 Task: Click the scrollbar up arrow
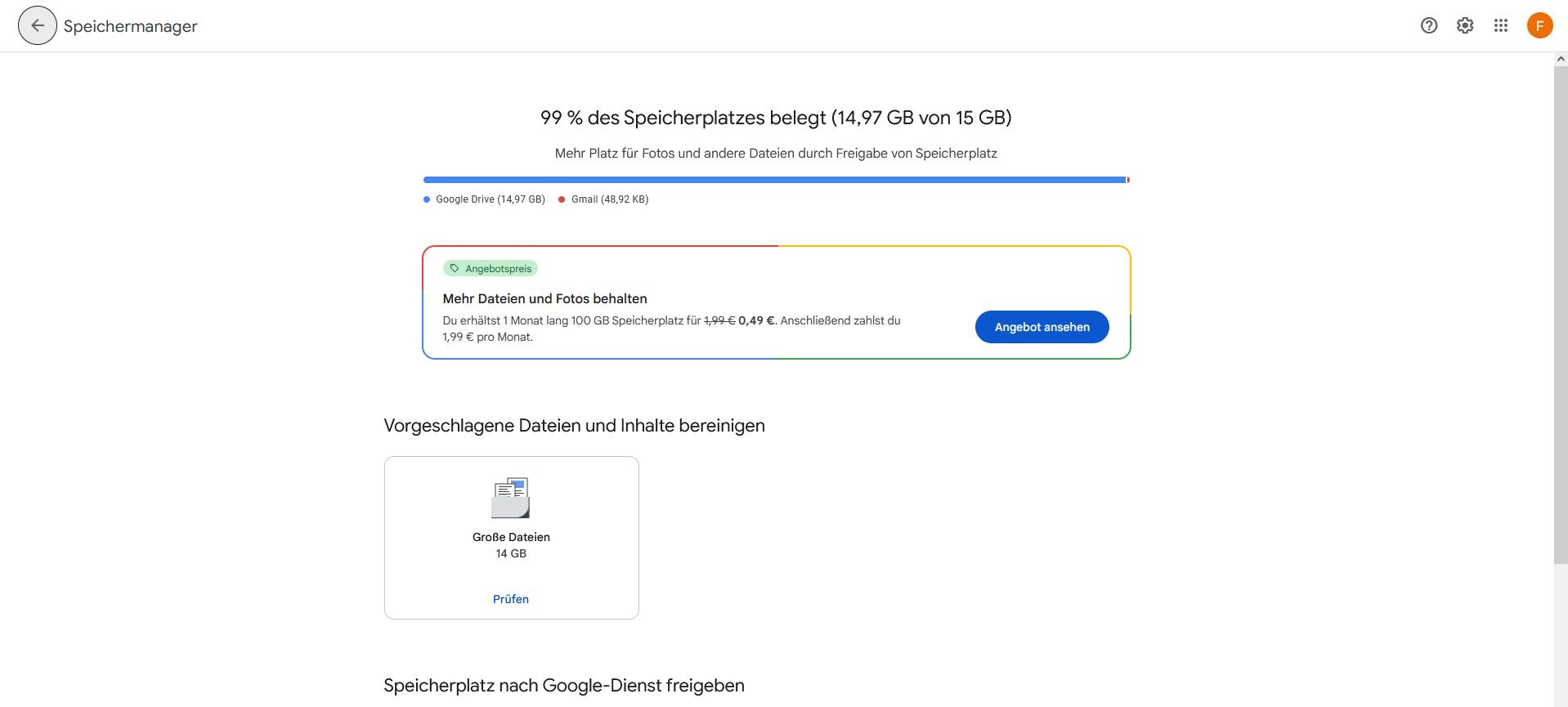coord(1561,59)
